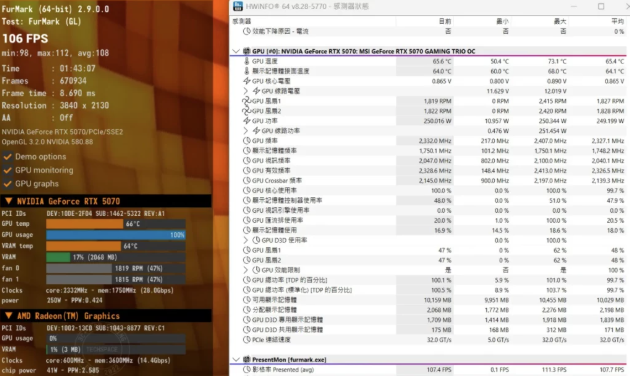Toggle the FurMark GPU graphs checkbox
Screen dimensions: 630x376
pyautogui.click(x=7, y=184)
